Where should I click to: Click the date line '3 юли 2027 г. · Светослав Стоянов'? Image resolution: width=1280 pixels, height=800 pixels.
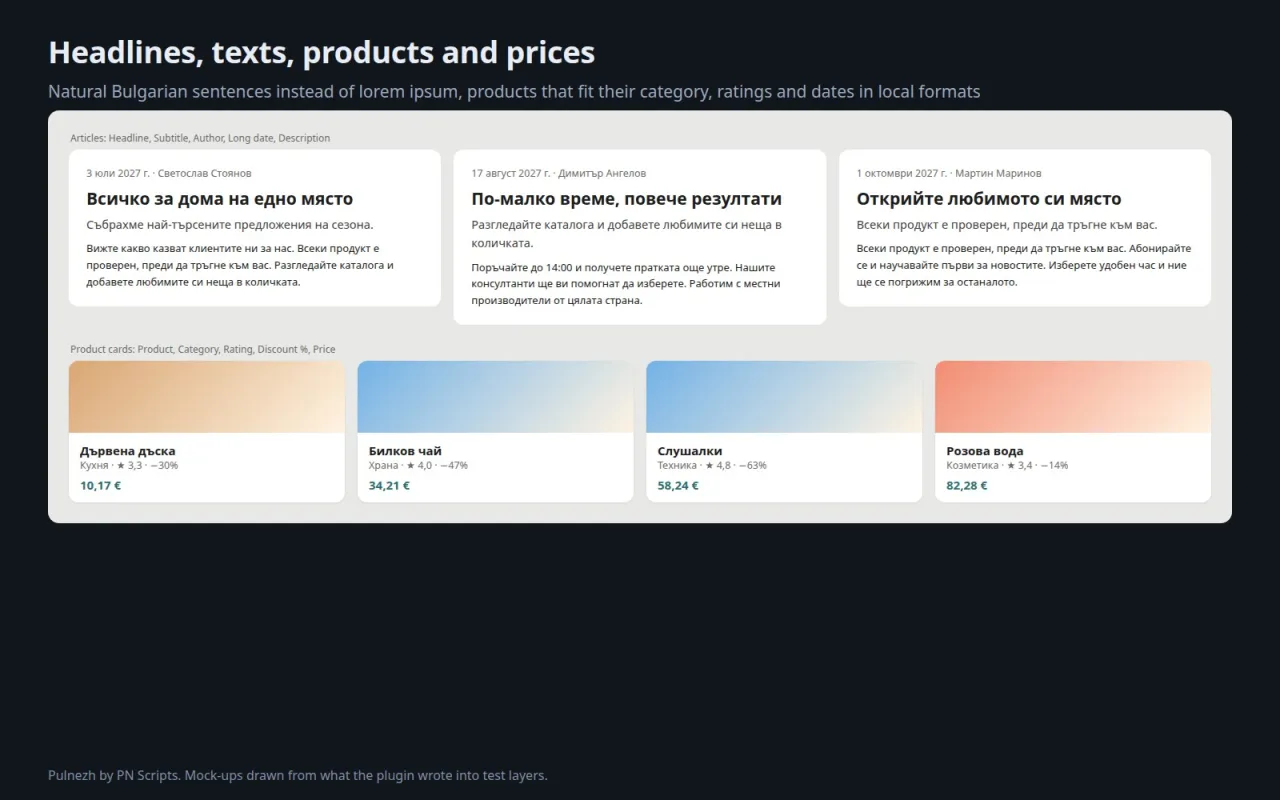coord(169,173)
